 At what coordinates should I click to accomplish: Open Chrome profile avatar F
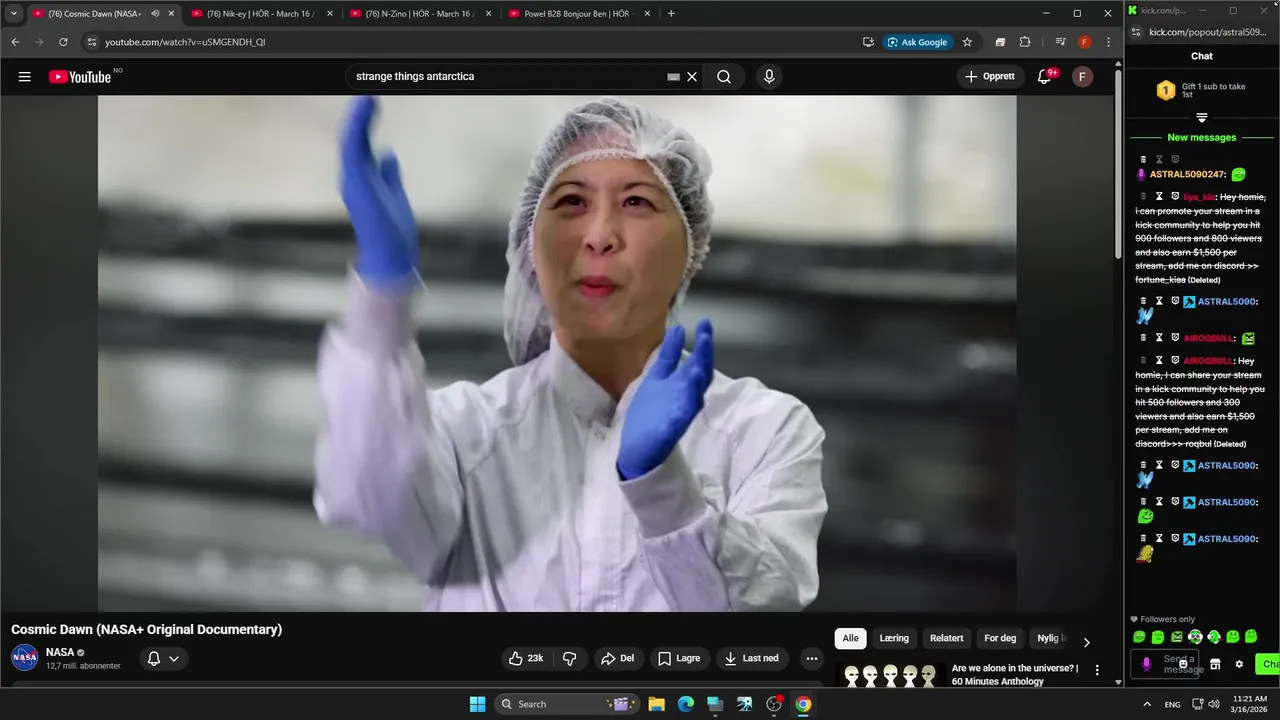1084,42
